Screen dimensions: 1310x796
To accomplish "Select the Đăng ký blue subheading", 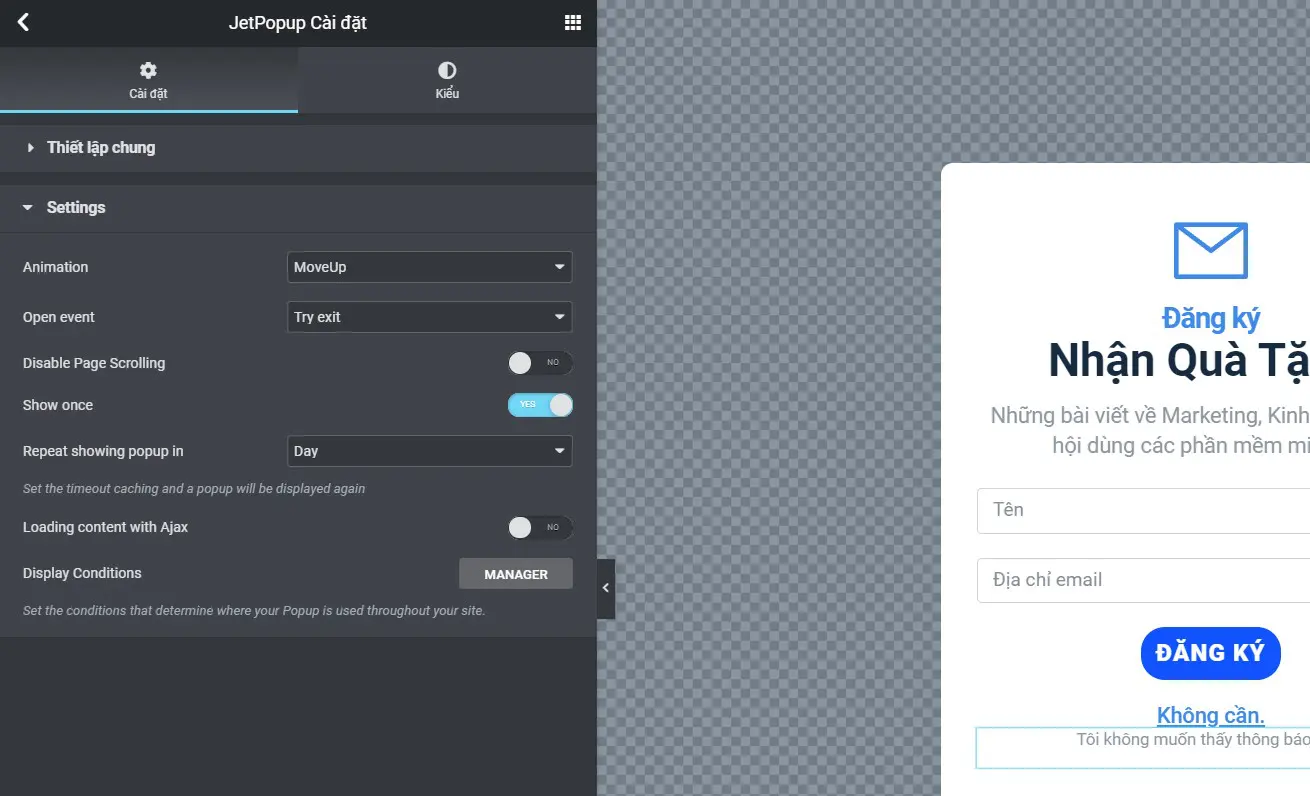I will pos(1210,318).
